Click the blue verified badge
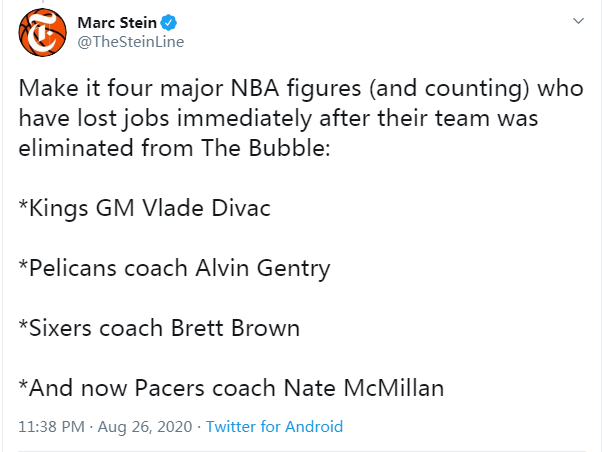This screenshot has width=602, height=452. point(168,23)
